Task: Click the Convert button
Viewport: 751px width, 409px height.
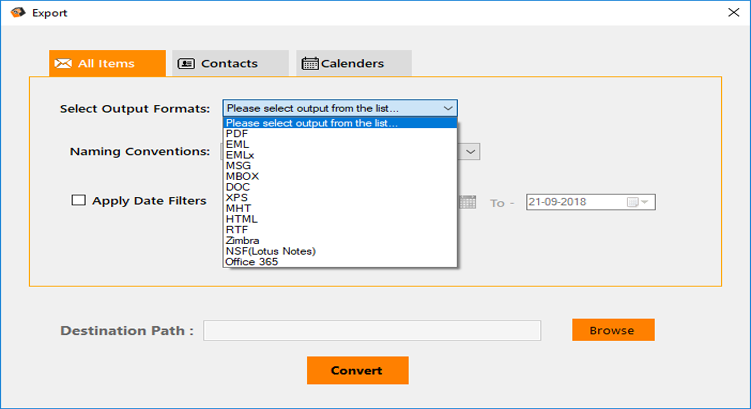Action: [357, 370]
